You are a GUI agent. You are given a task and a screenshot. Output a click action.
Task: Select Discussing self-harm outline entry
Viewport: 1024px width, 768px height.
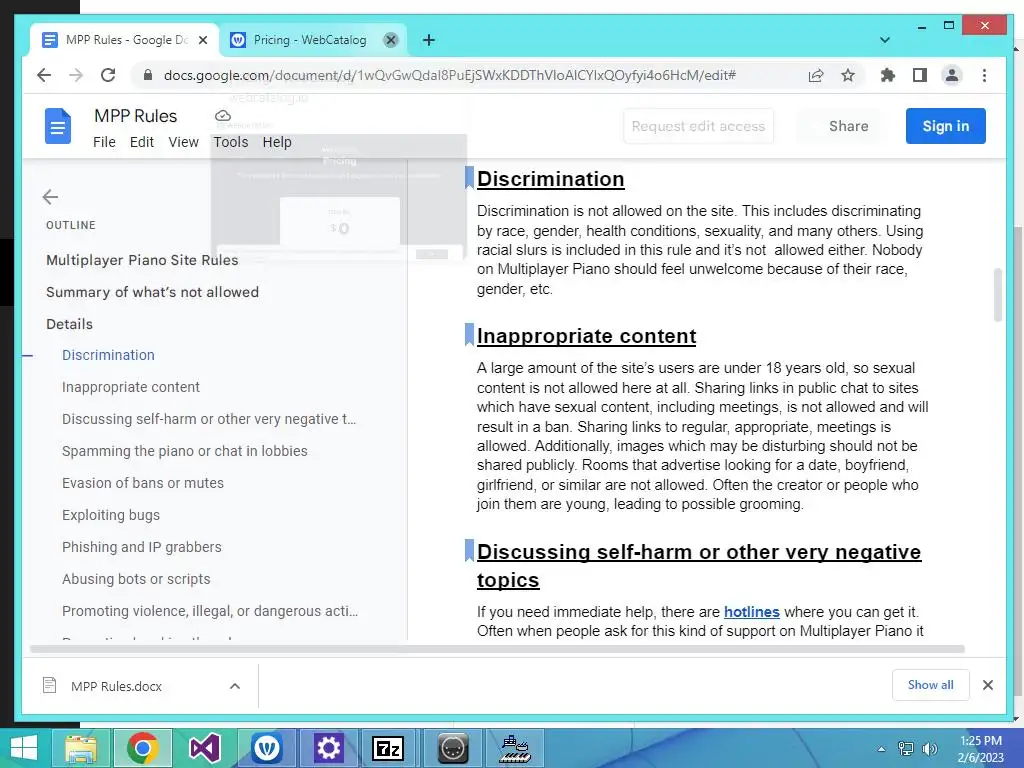pos(209,419)
